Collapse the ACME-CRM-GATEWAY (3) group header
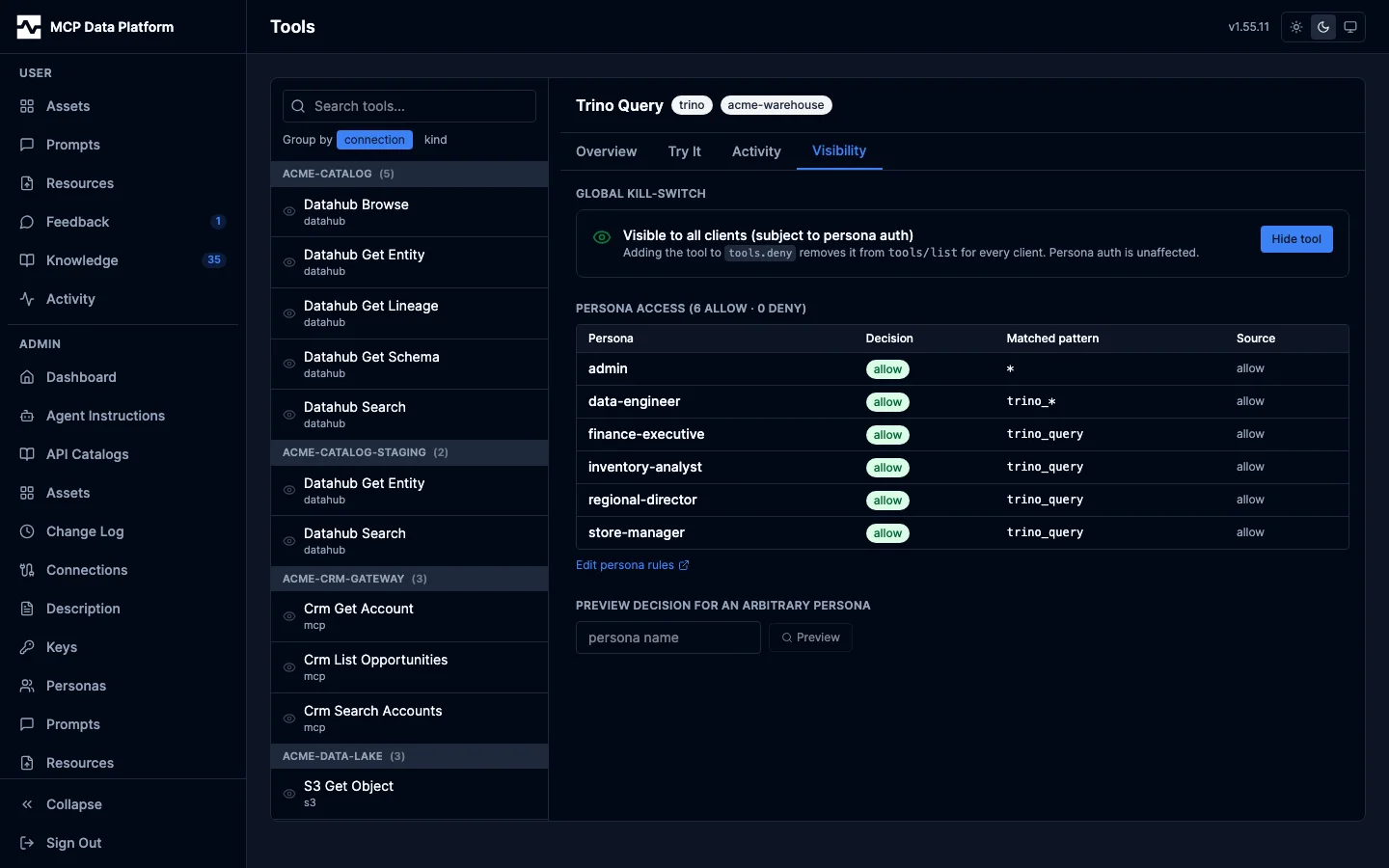The height and width of the screenshot is (868, 1389). click(x=409, y=579)
